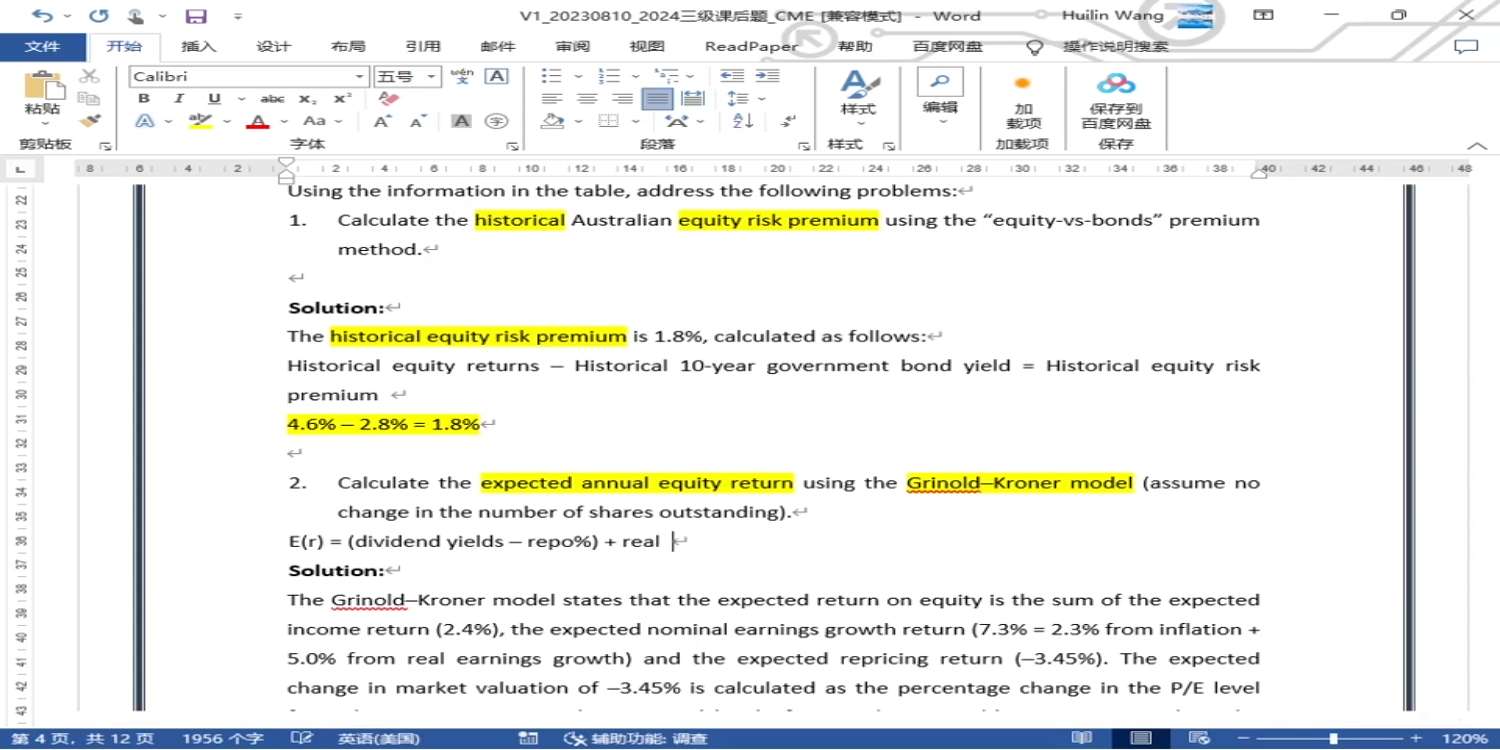Toggle italic formatting
The image size is (1500, 750).
point(179,98)
